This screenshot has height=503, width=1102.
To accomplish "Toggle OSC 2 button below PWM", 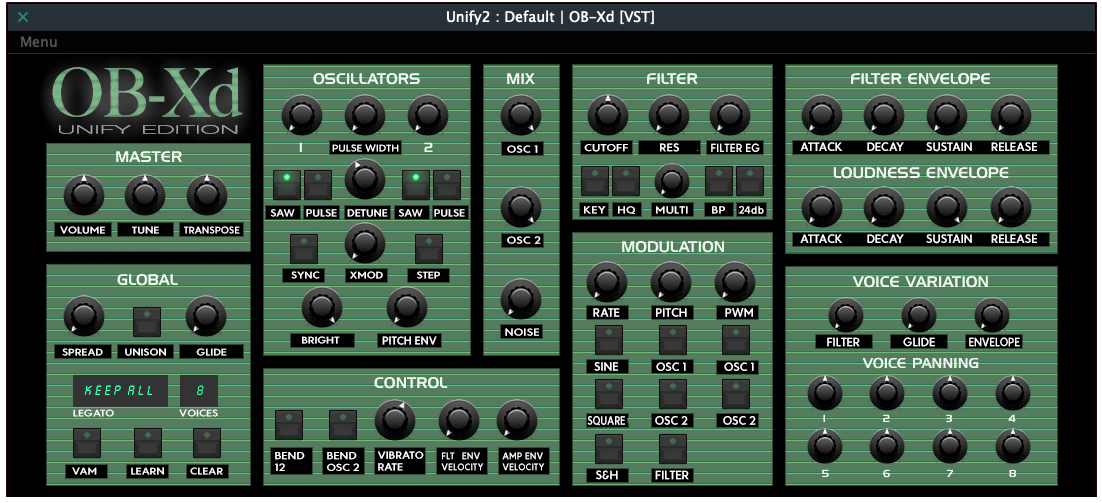I will (737, 394).
